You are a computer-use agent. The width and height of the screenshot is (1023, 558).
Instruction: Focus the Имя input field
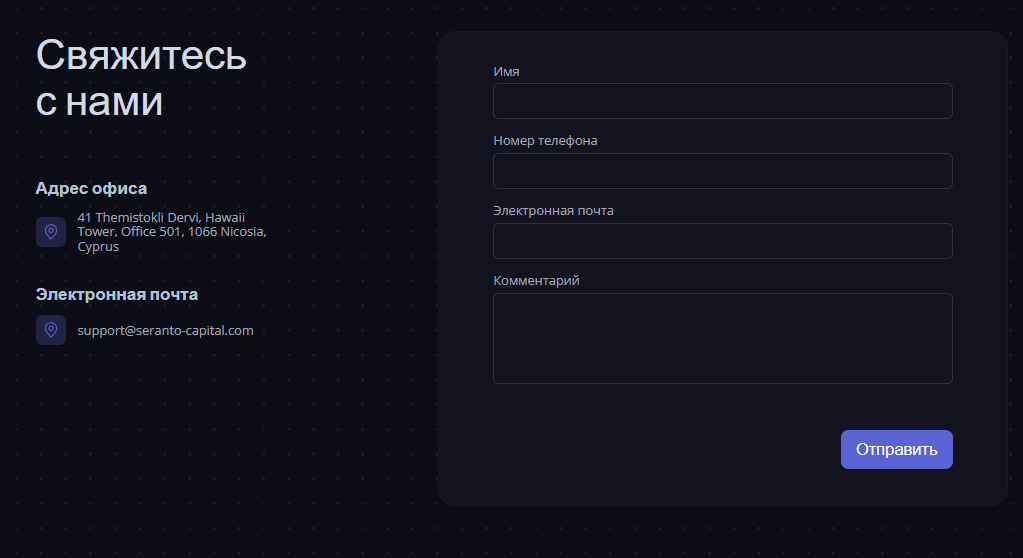(722, 101)
